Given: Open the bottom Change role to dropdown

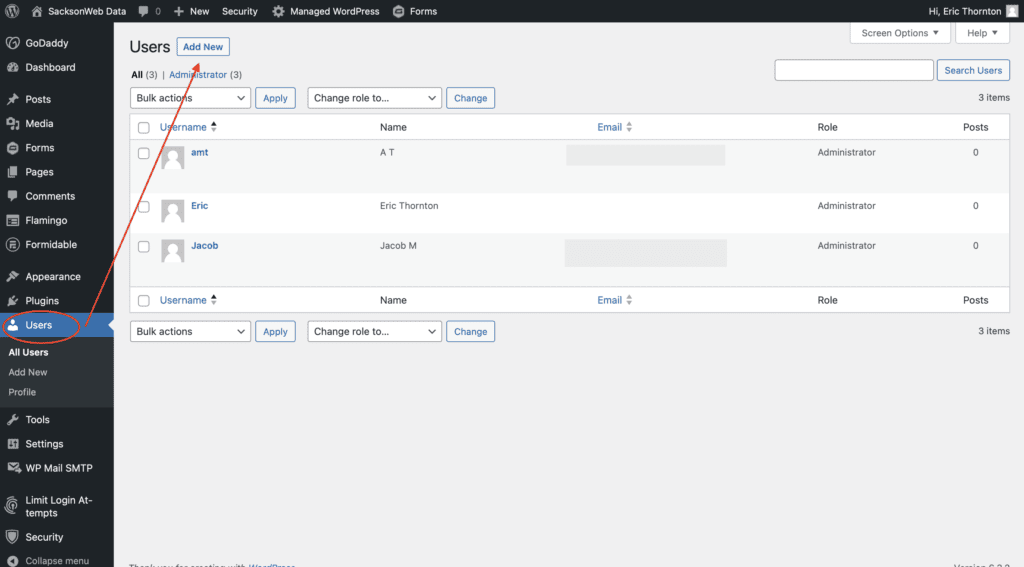Looking at the screenshot, I should click(374, 331).
